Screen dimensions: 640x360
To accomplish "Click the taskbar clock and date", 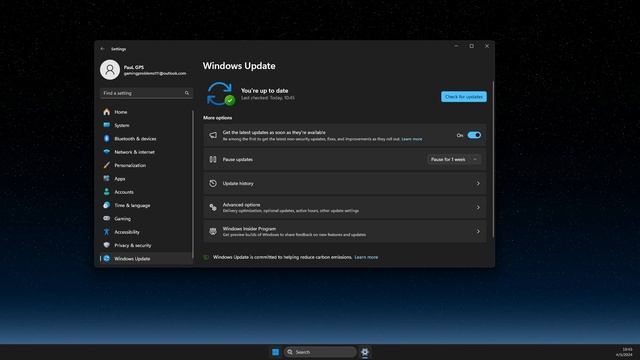I will tap(624, 352).
